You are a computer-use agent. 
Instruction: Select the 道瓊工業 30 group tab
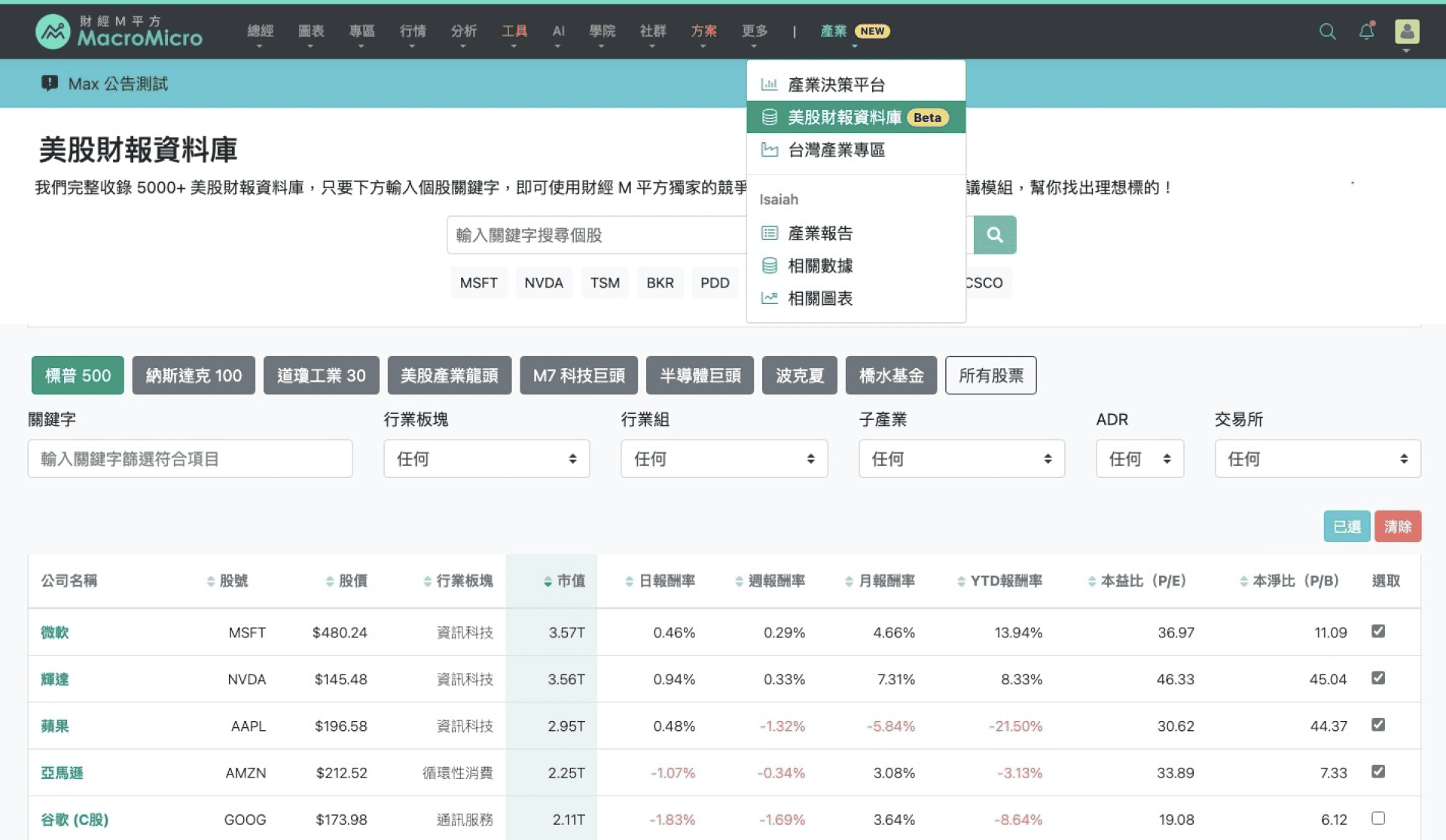tap(321, 375)
